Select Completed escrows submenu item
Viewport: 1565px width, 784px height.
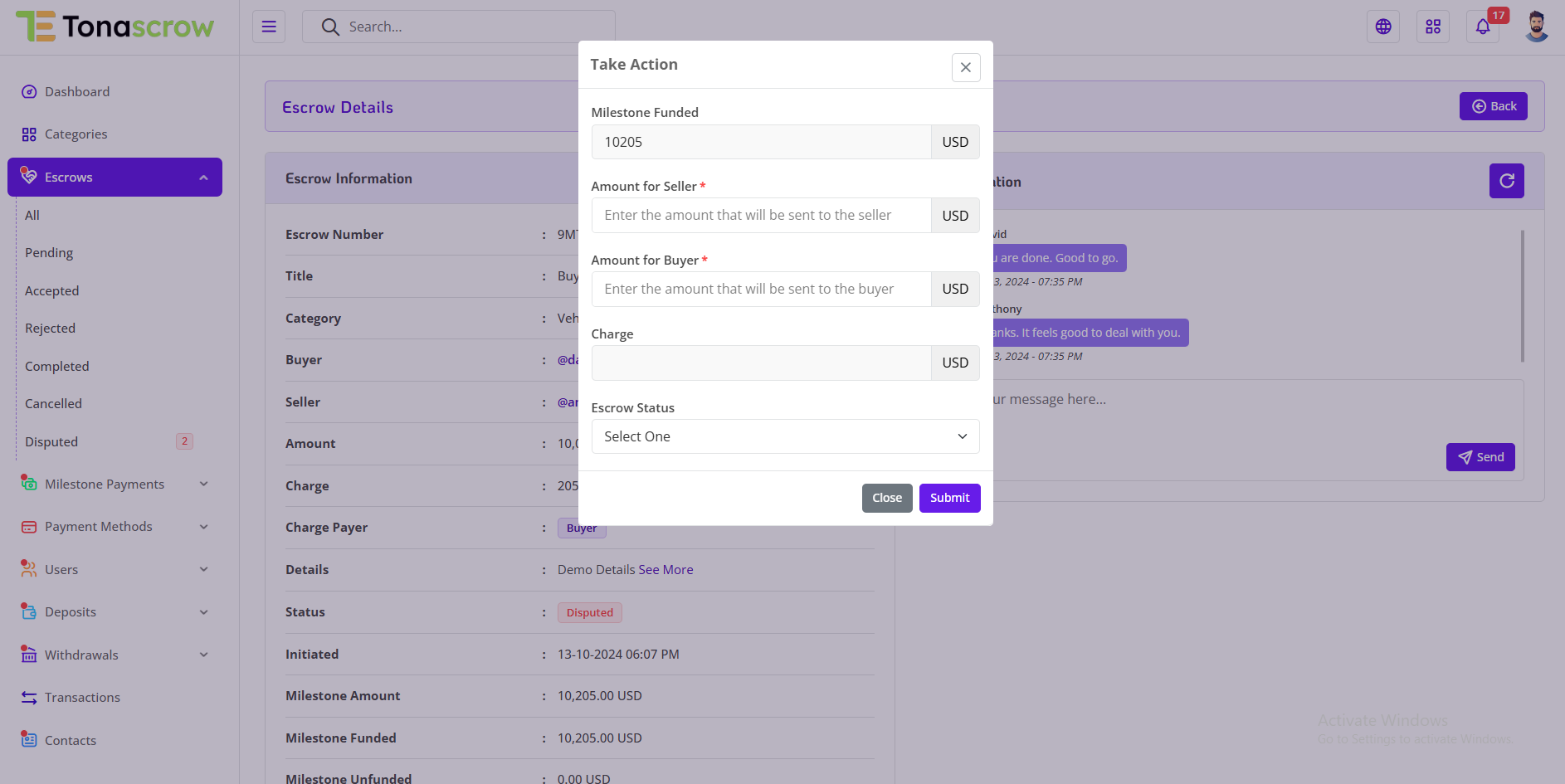(x=56, y=367)
